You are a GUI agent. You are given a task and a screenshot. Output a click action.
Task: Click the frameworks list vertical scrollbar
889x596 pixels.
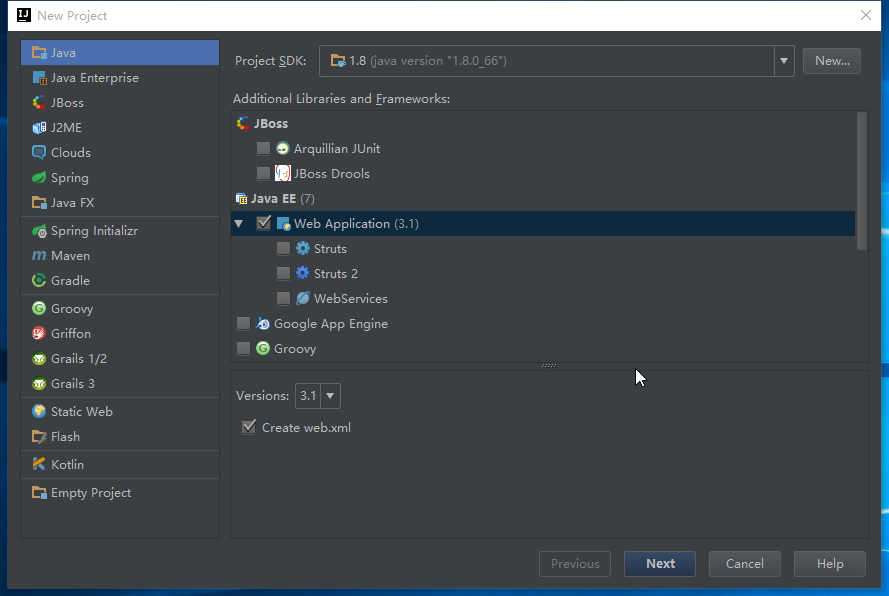pyautogui.click(x=862, y=180)
